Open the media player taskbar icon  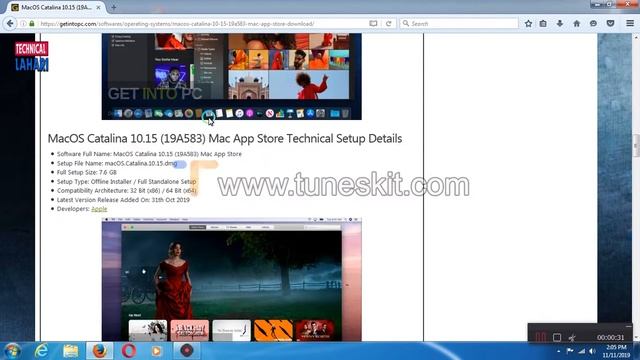157,351
